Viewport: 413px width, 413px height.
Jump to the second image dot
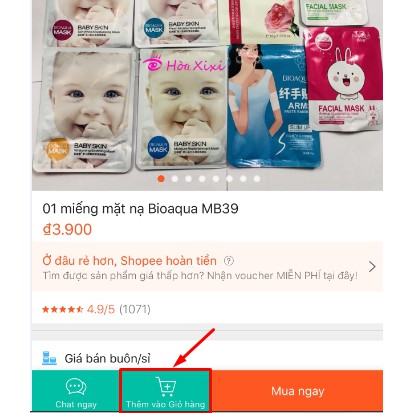click(175, 179)
